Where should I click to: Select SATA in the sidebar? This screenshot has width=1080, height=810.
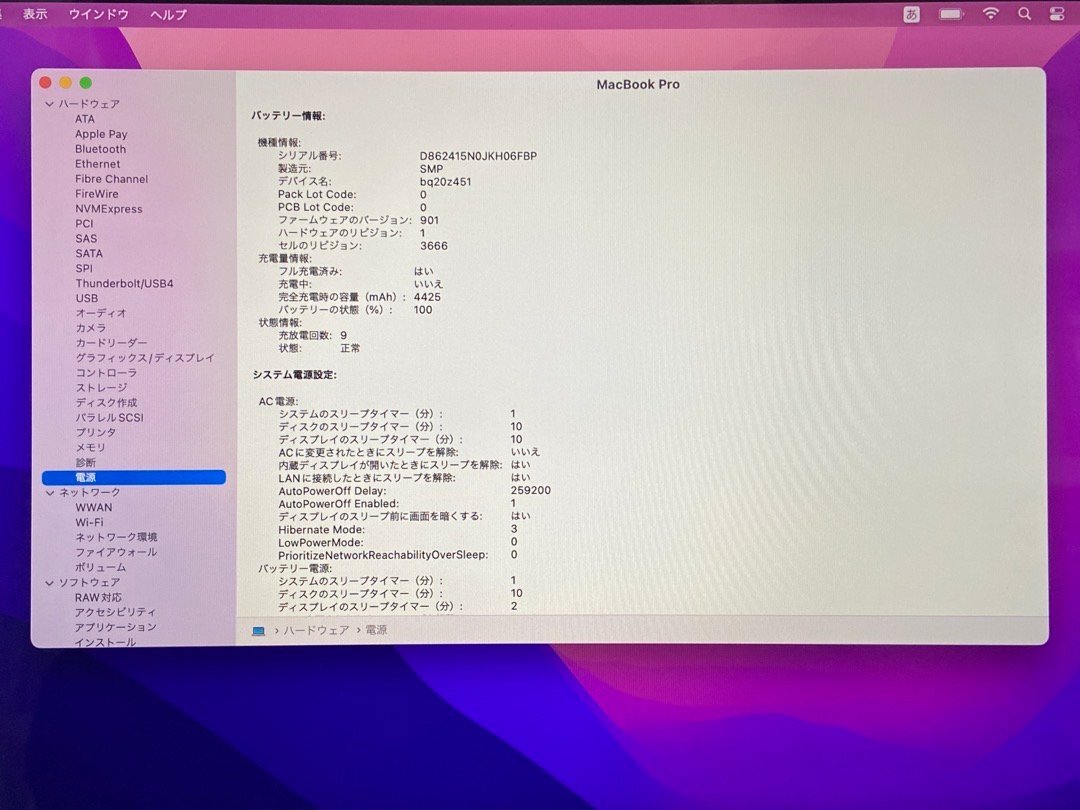(89, 253)
